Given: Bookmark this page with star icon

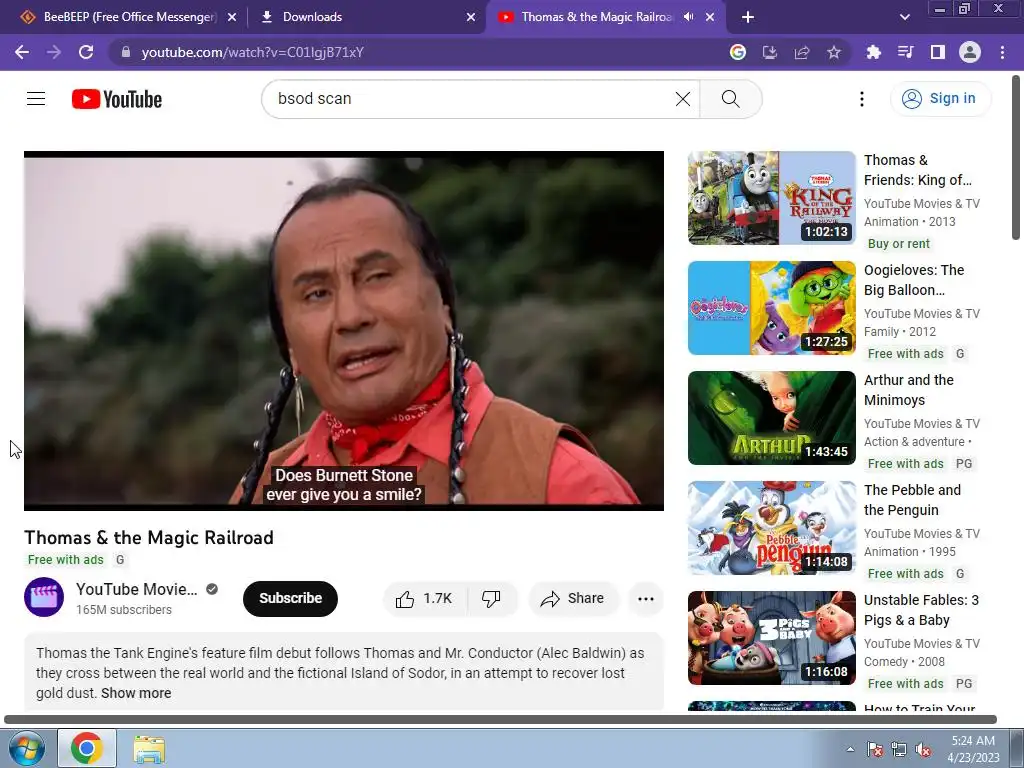Looking at the screenshot, I should (x=834, y=52).
